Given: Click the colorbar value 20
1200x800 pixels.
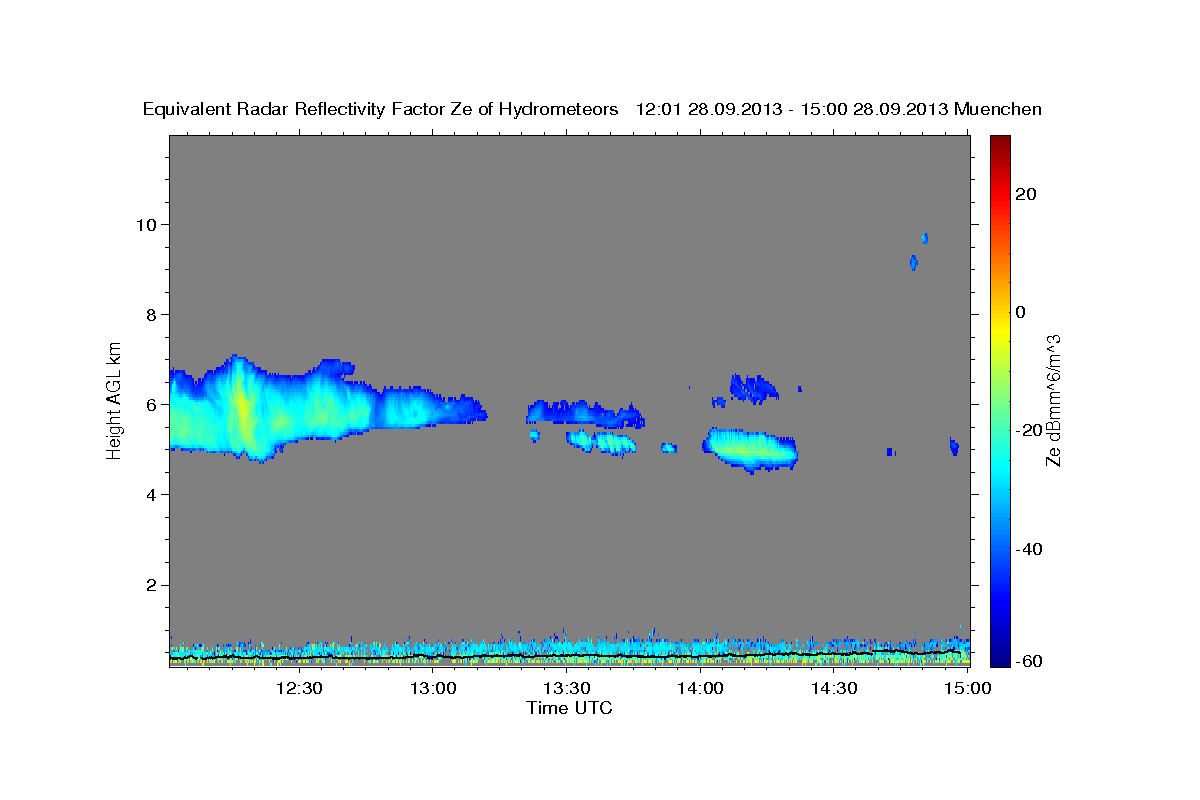Looking at the screenshot, I should 1027,194.
